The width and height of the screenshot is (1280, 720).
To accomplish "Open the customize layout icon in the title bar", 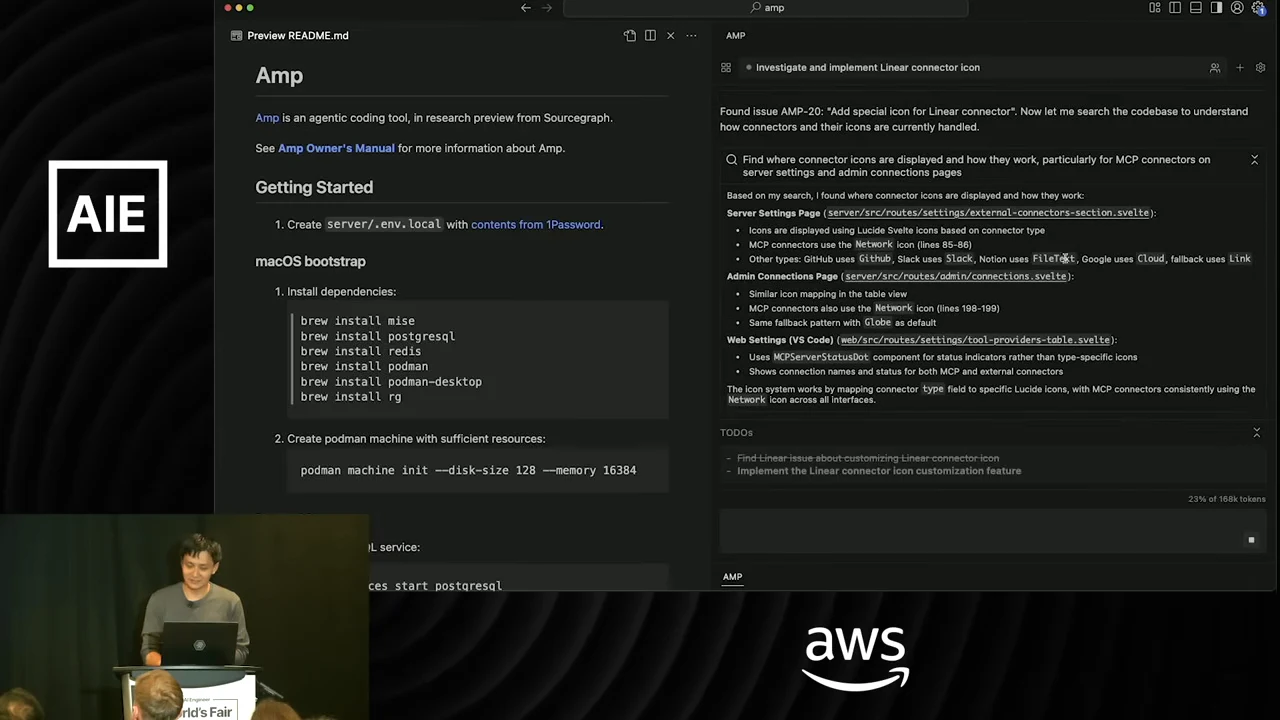I will 1155,8.
